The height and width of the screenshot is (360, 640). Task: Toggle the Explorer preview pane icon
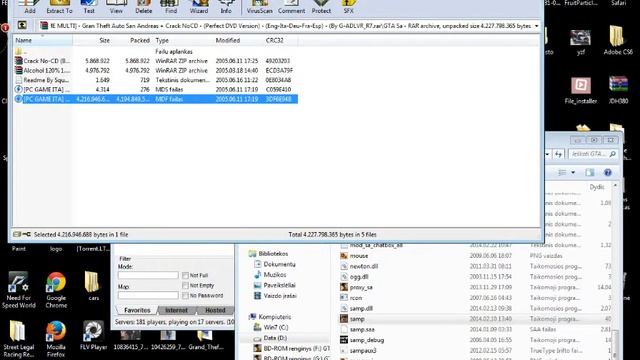[x=590, y=173]
